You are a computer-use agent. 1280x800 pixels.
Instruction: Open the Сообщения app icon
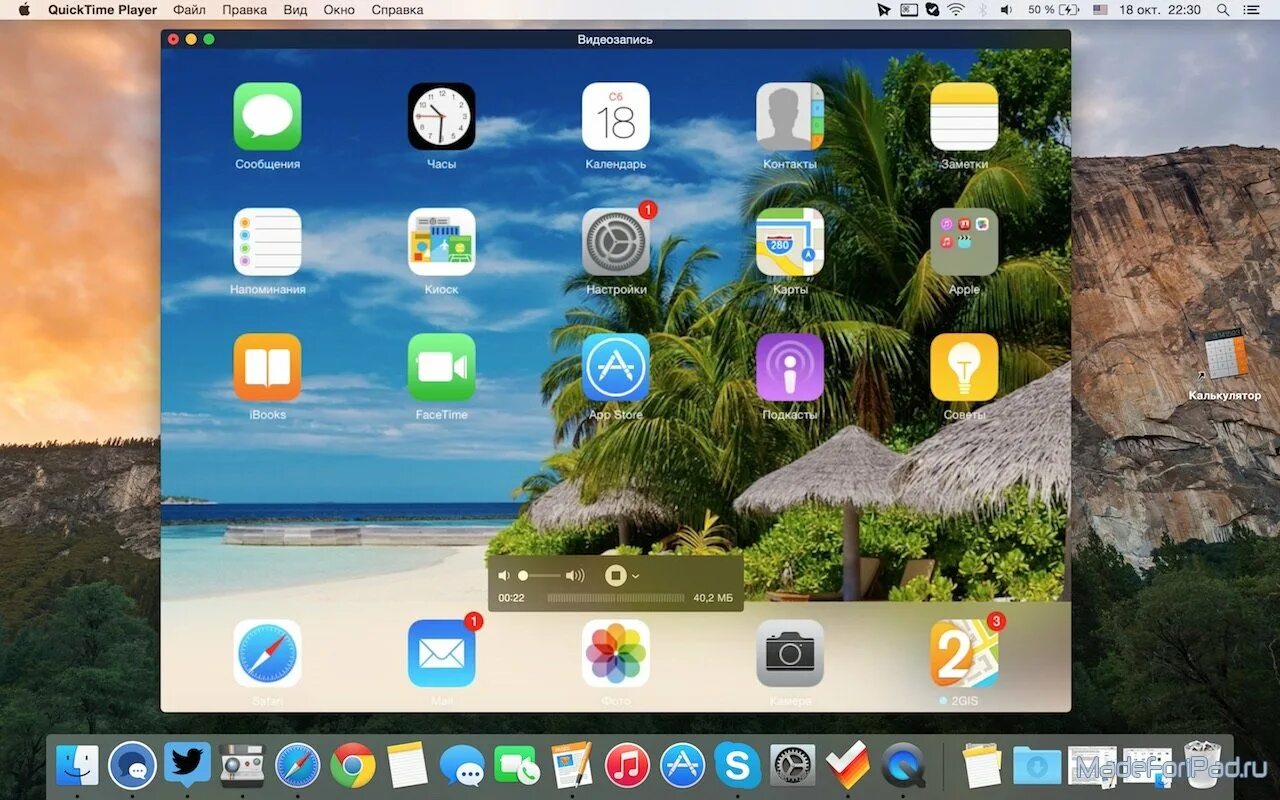(267, 116)
